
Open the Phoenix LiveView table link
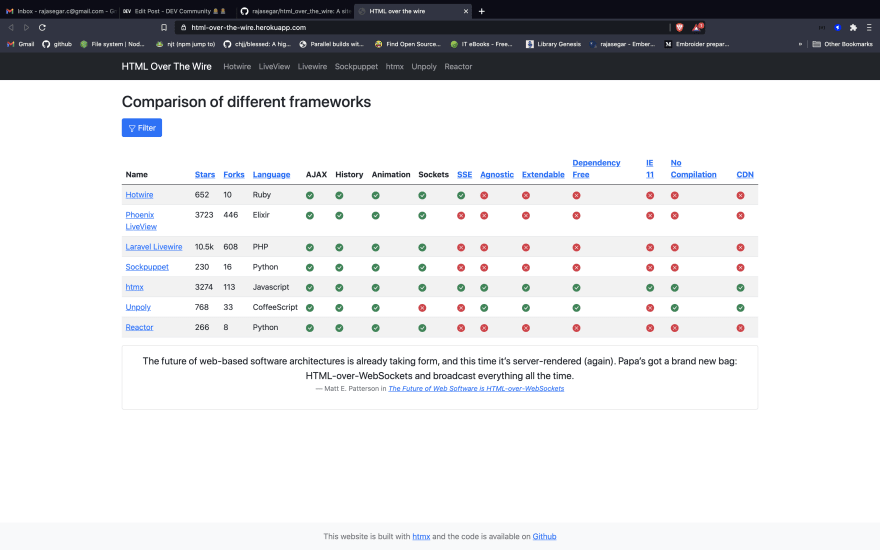[x=141, y=221]
